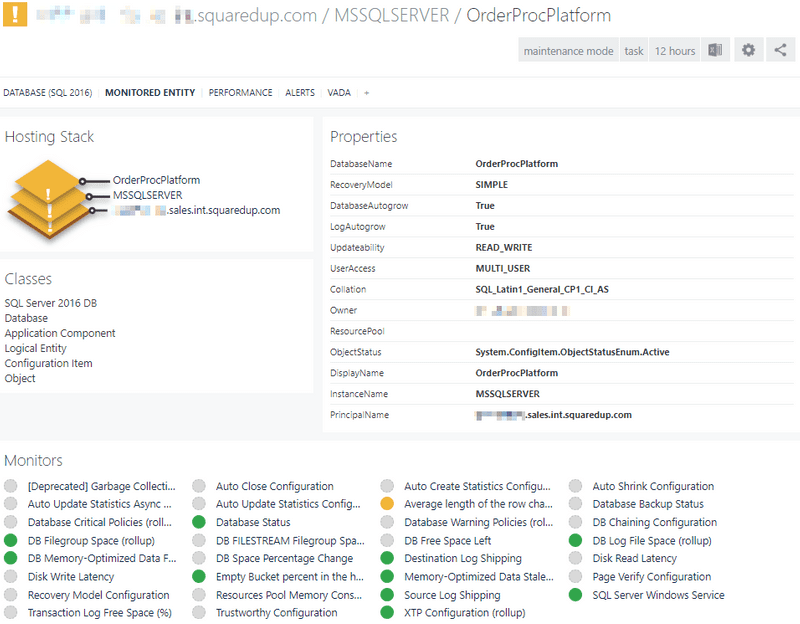Click MSSQLSERVER in the Hosting Stack
The width and height of the screenshot is (800, 624).
click(x=147, y=195)
